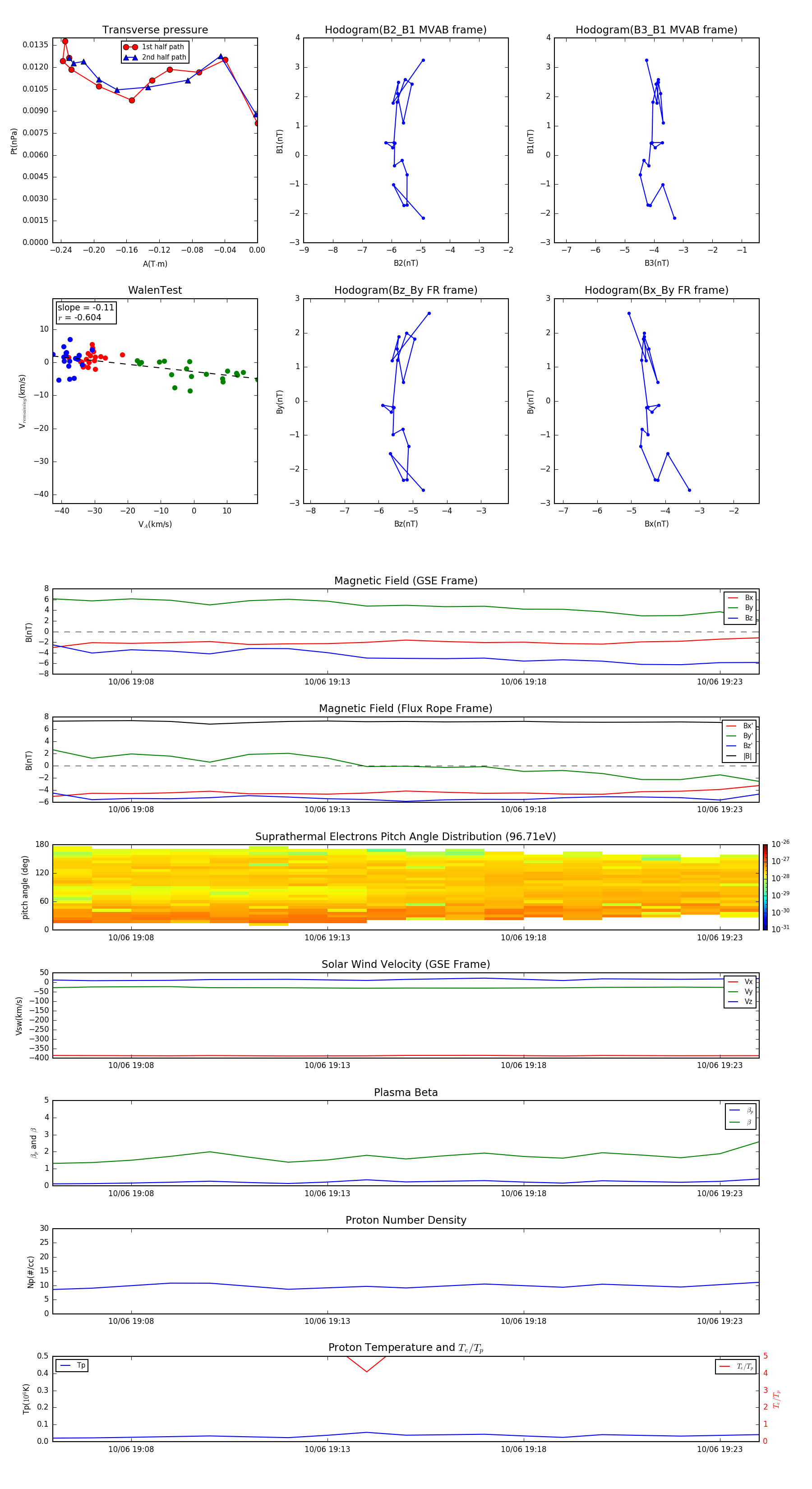Select the "By" entry in GSE legend
The image size is (812, 1489).
pyautogui.click(x=740, y=607)
